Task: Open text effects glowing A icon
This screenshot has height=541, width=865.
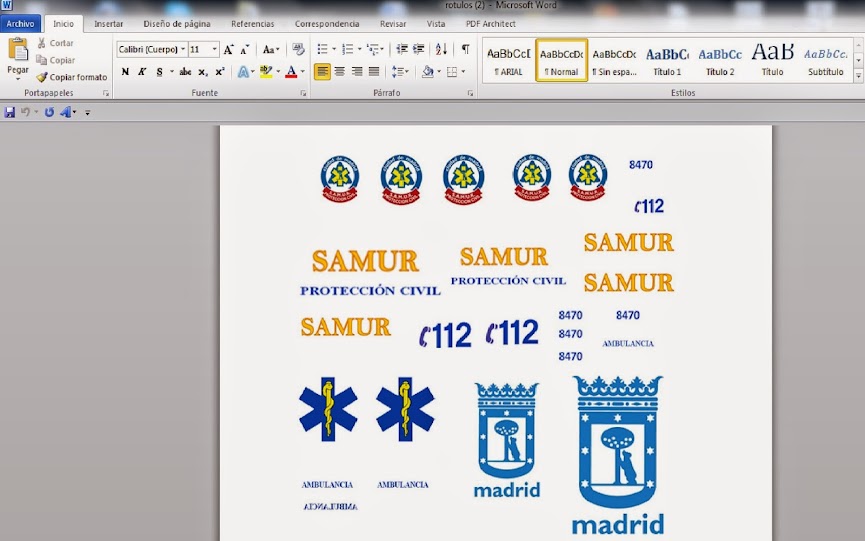Action: pyautogui.click(x=243, y=72)
